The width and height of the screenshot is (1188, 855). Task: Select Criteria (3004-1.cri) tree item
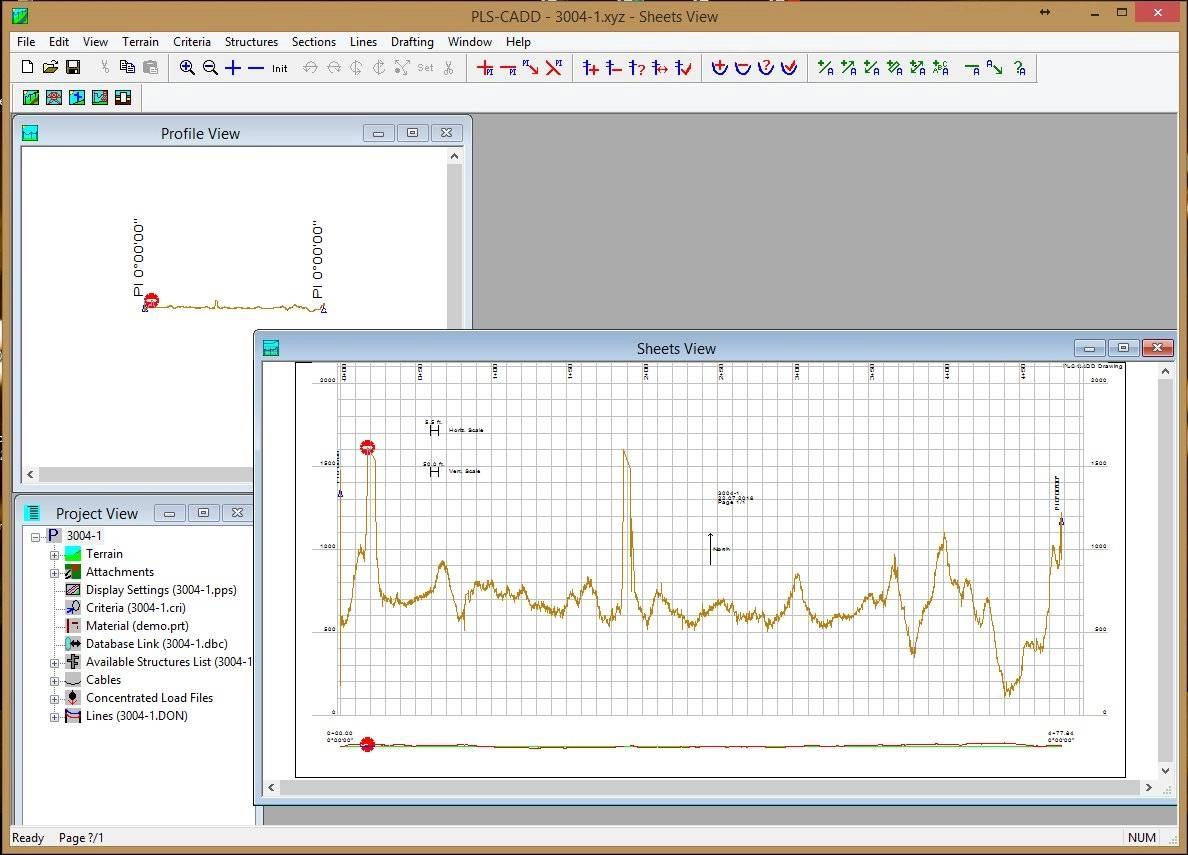136,608
